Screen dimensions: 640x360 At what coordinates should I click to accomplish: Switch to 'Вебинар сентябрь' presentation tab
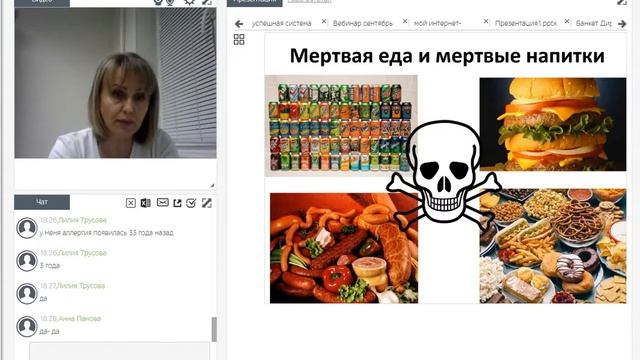362,23
